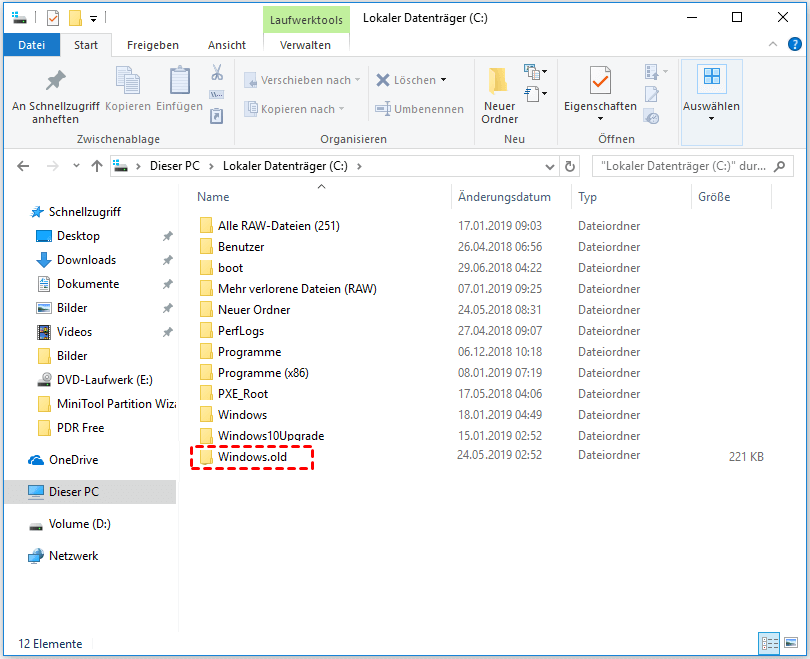Viewport: 810px width, 659px height.
Task: Click the history icon in Öffnen group
Action: 651,117
